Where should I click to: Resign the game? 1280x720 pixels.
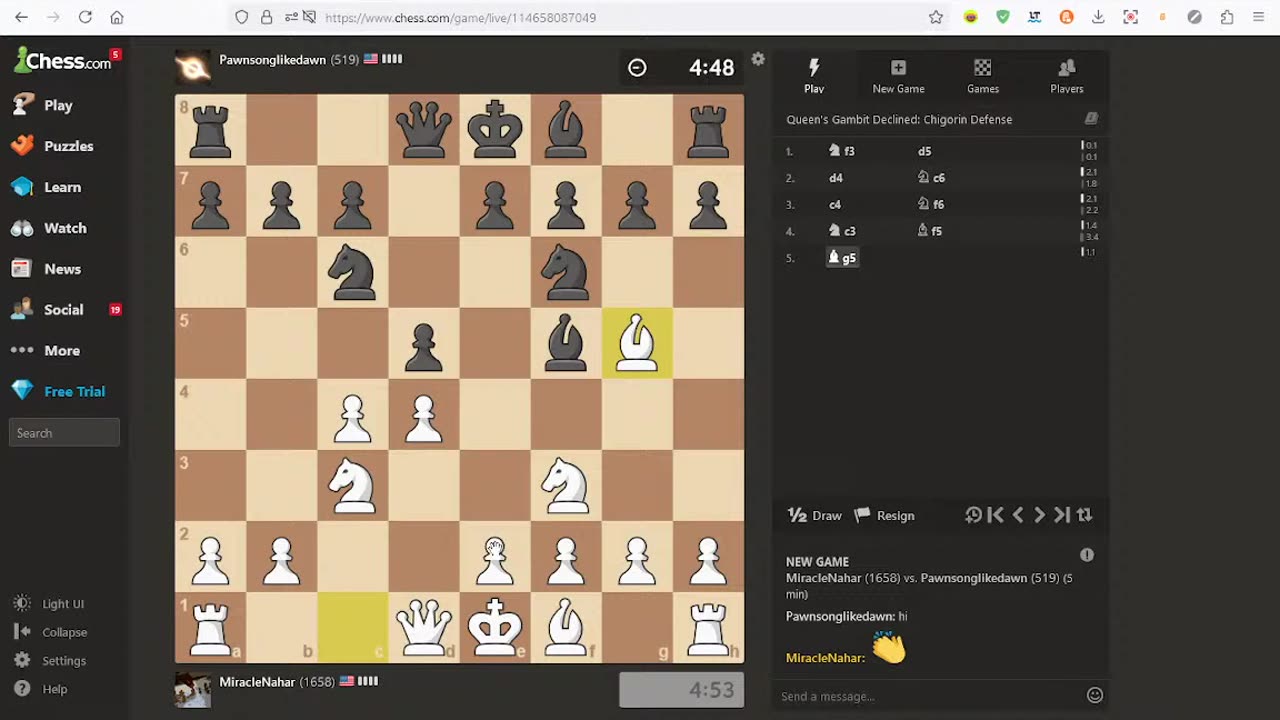click(884, 516)
